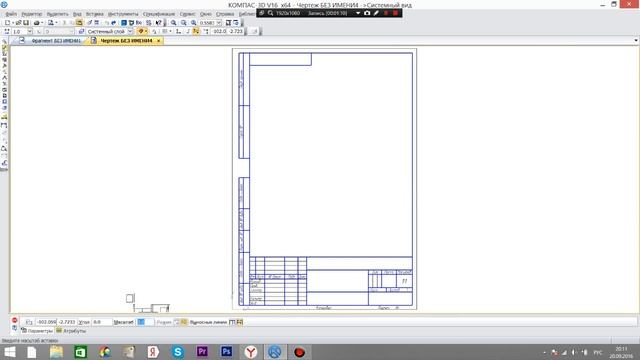The image size is (640, 360).
Task: Switch to the Атрибуты tab
Action: [71, 331]
